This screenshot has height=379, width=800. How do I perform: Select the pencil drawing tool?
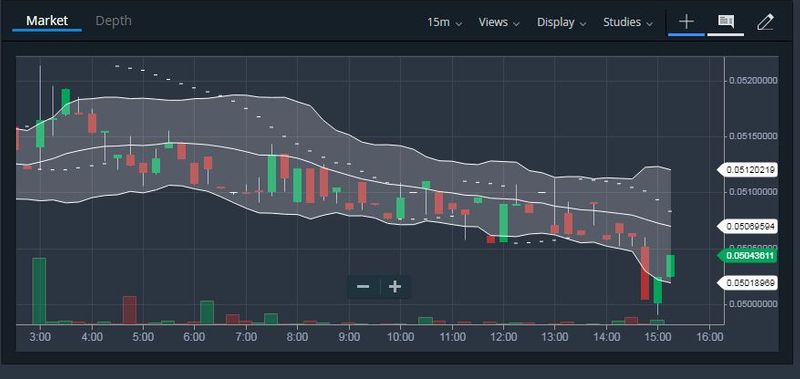(765, 22)
